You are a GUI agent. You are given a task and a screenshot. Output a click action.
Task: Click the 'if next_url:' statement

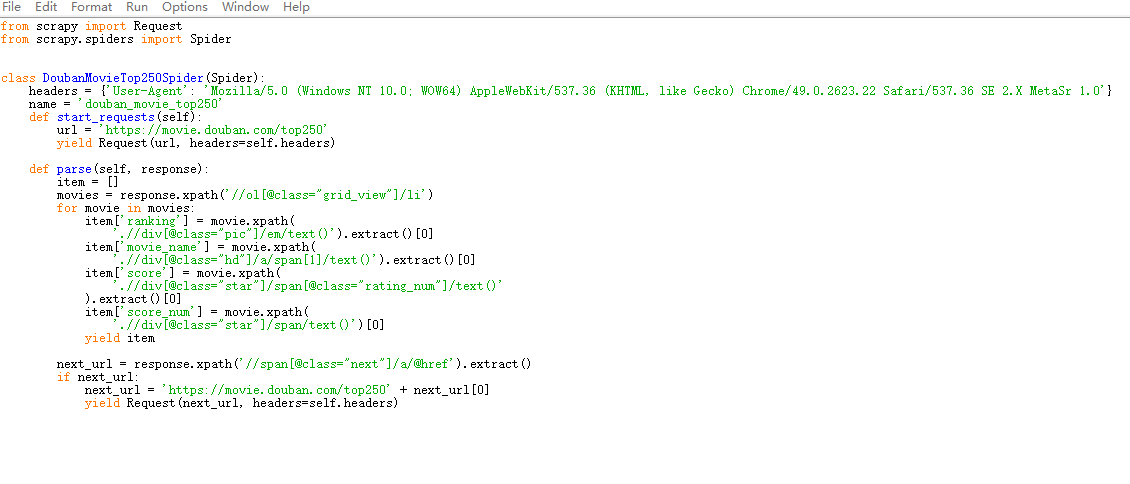click(95, 377)
